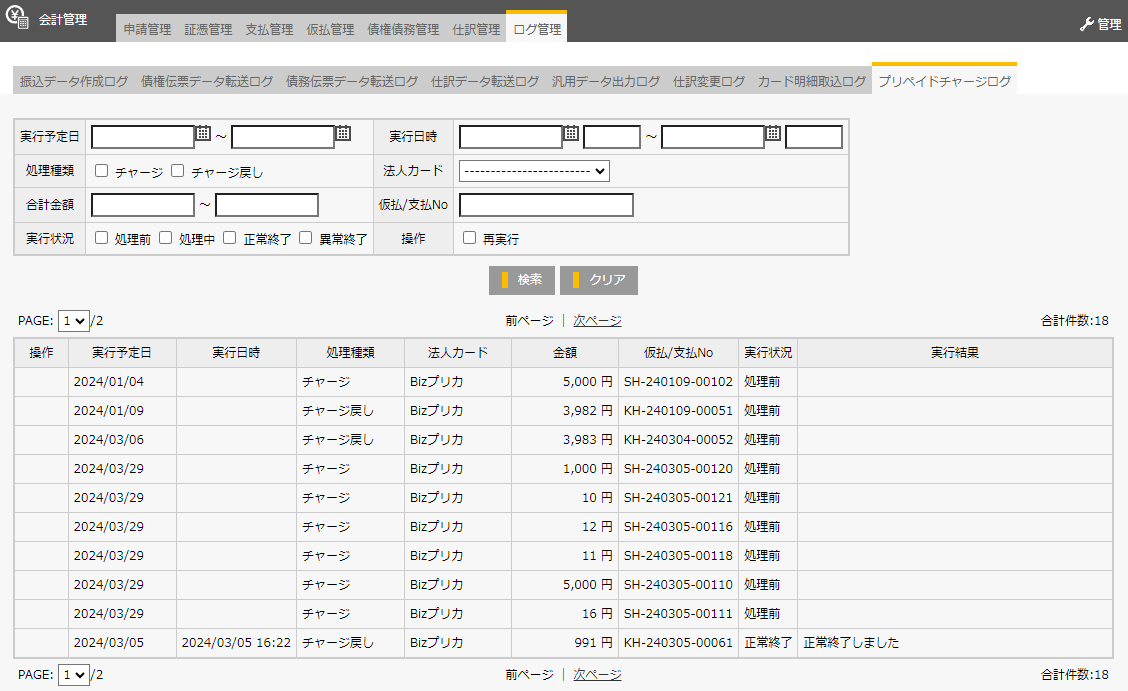
Task: Select cell SH-240305-00121
Action: 678,498
